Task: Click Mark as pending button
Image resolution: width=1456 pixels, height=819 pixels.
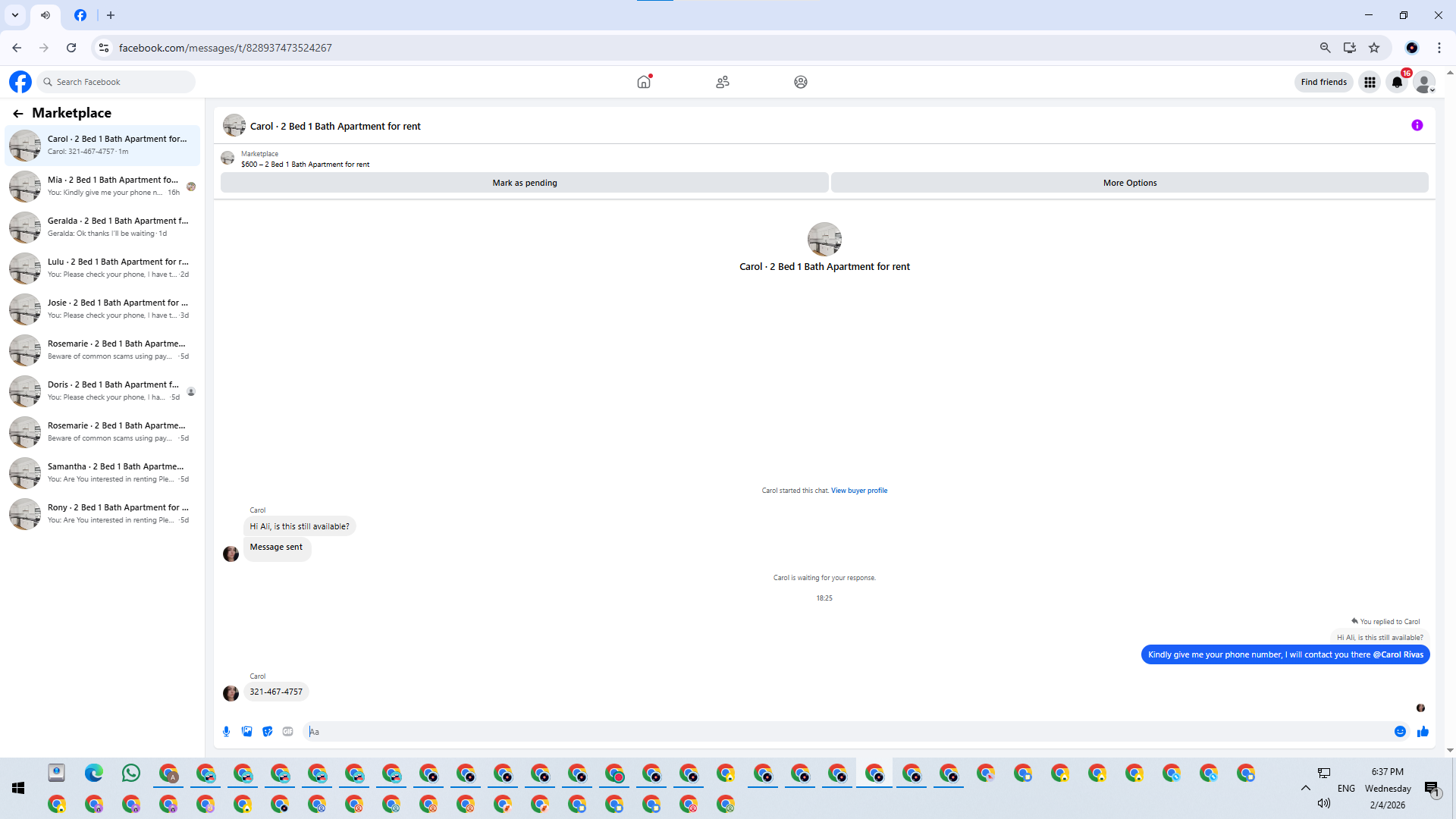Action: [x=524, y=183]
